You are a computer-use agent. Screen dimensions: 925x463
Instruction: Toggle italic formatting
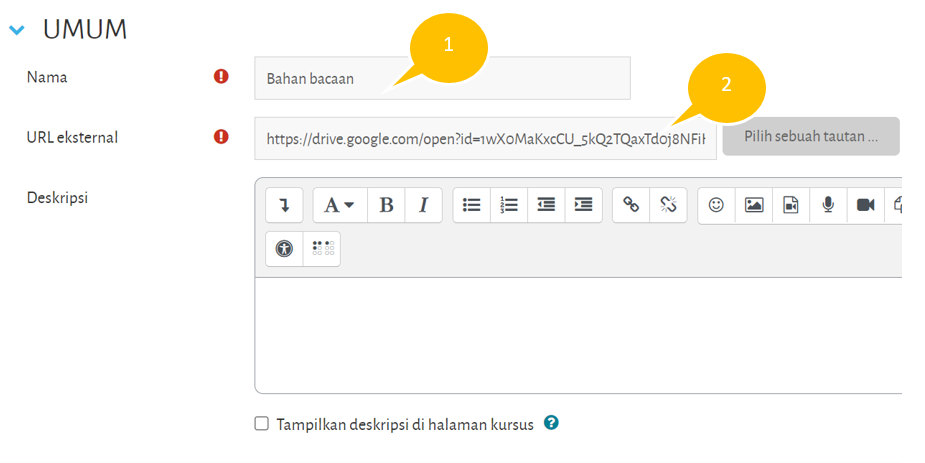click(x=423, y=205)
